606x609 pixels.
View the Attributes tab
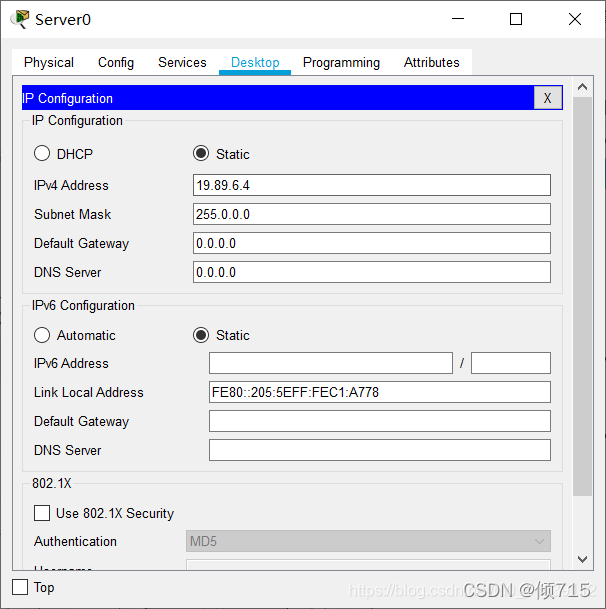pos(431,62)
